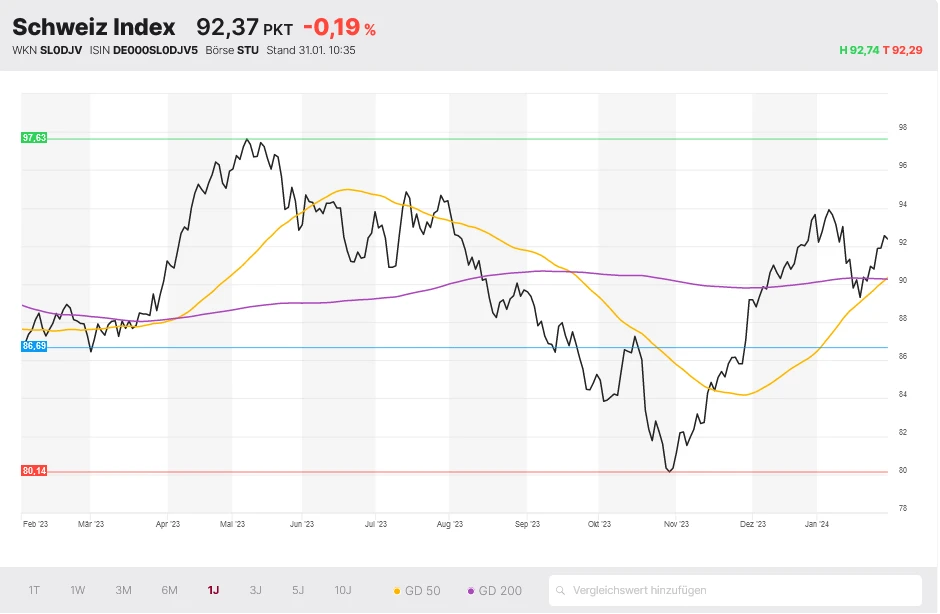Switch to the 3M chart view
This screenshot has height=614, width=940.
point(122,590)
